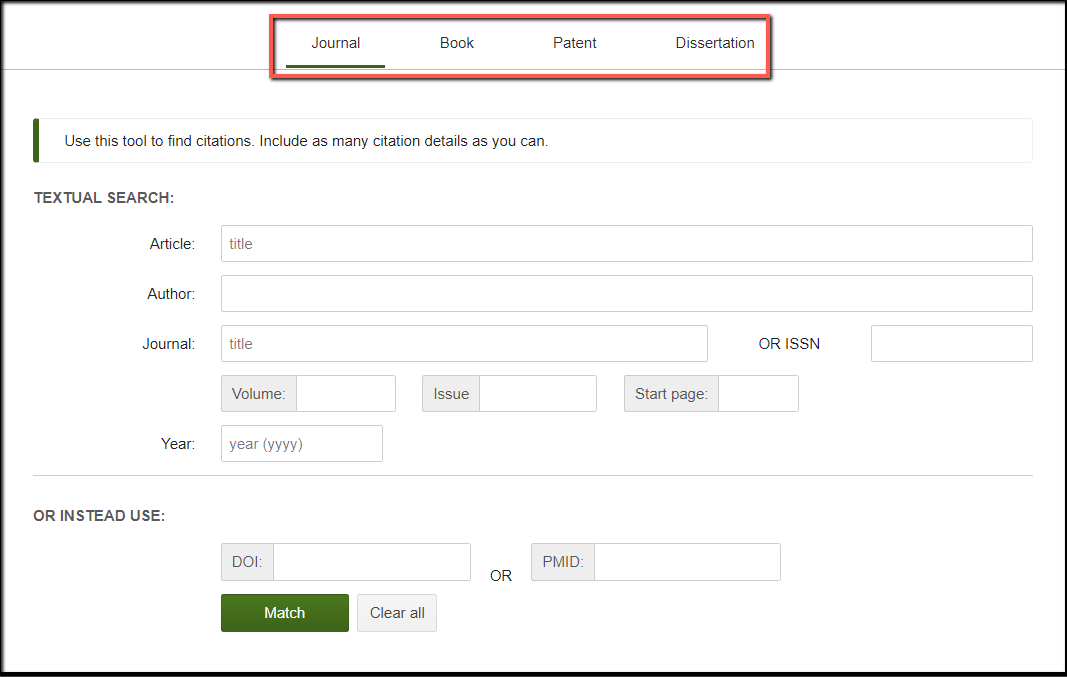Click the Issue label box
This screenshot has width=1067, height=677.
(451, 393)
